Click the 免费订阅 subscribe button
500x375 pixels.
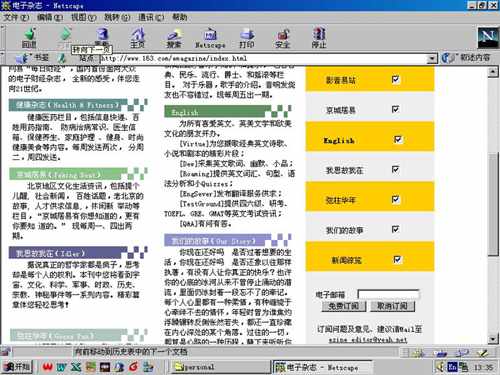click(x=344, y=306)
